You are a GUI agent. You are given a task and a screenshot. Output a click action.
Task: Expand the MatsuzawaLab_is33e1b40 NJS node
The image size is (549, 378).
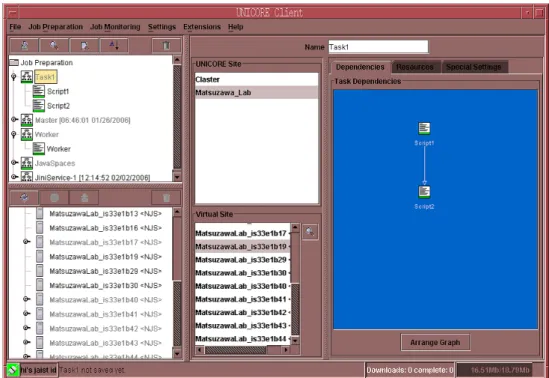27,299
